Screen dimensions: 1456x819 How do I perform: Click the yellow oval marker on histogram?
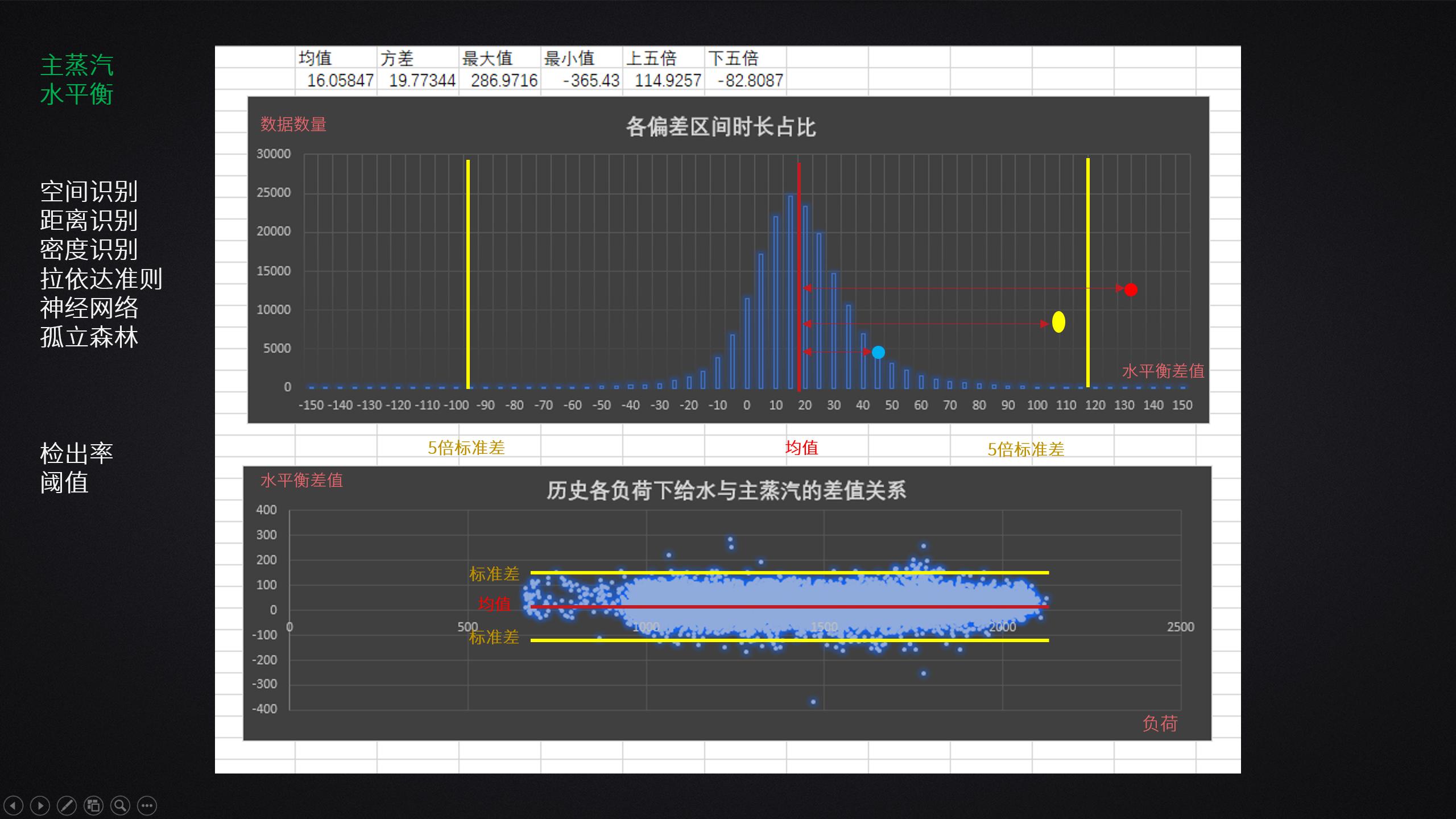(1058, 322)
